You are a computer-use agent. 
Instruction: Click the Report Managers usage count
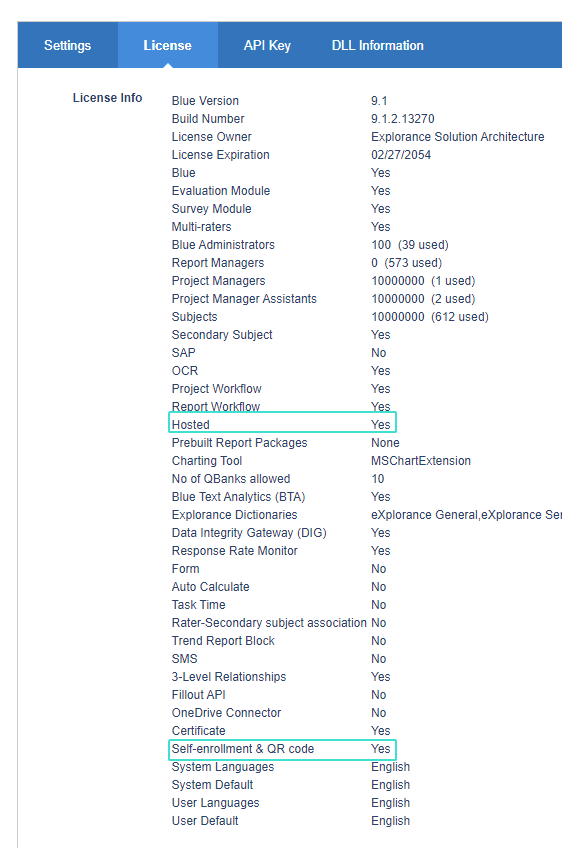coord(406,263)
